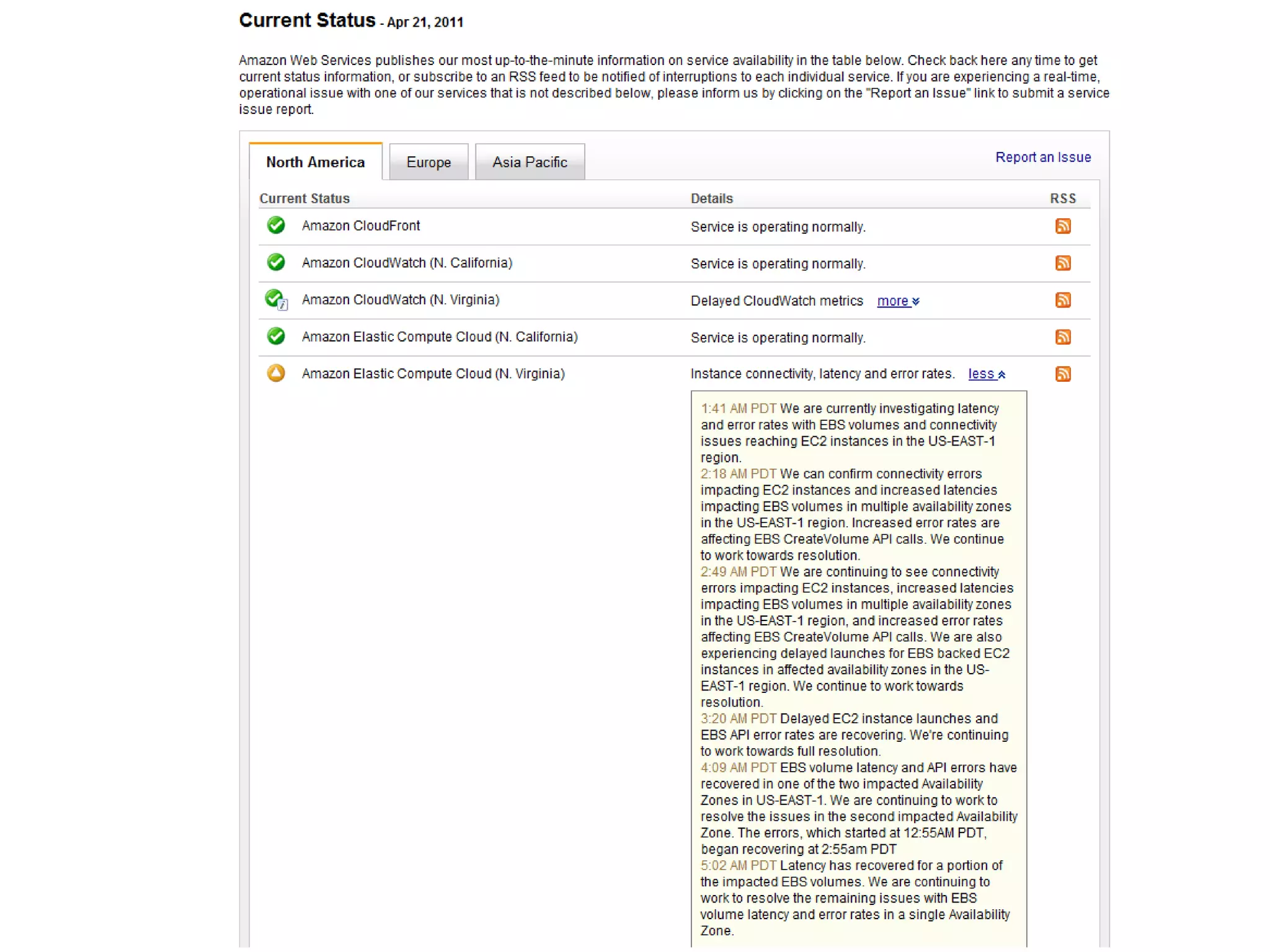Click RSS feed icon for Amazon CloudFront

point(1062,226)
